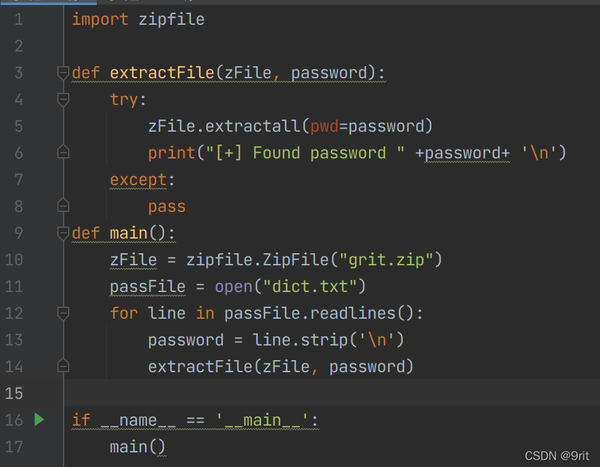Run script via green arrow on line 16
The height and width of the screenshot is (467, 600).
[x=39, y=420]
